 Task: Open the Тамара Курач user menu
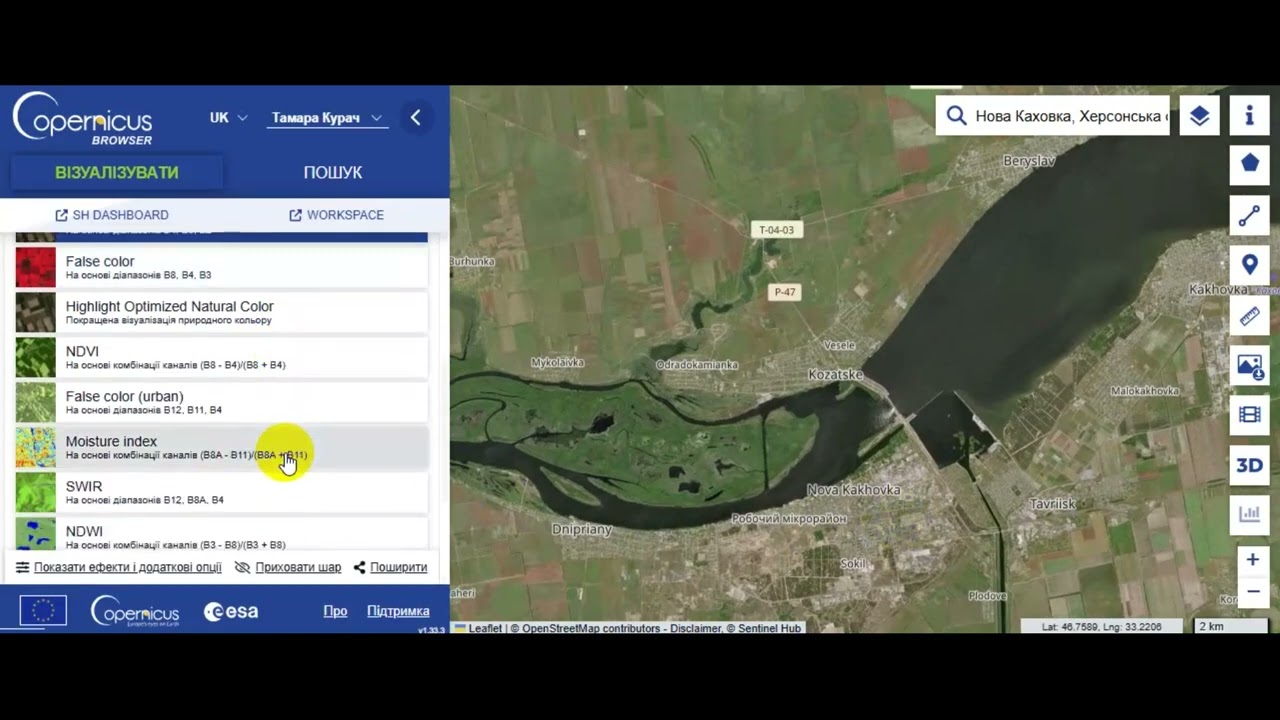[327, 118]
